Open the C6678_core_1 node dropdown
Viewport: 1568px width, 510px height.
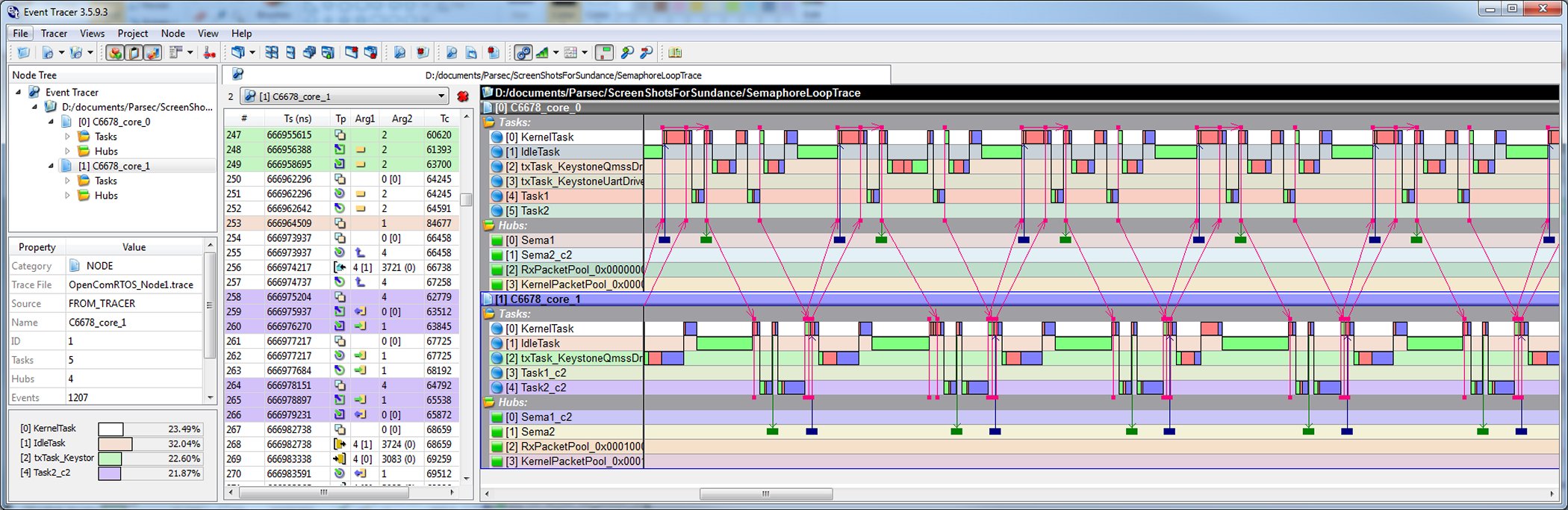click(441, 96)
